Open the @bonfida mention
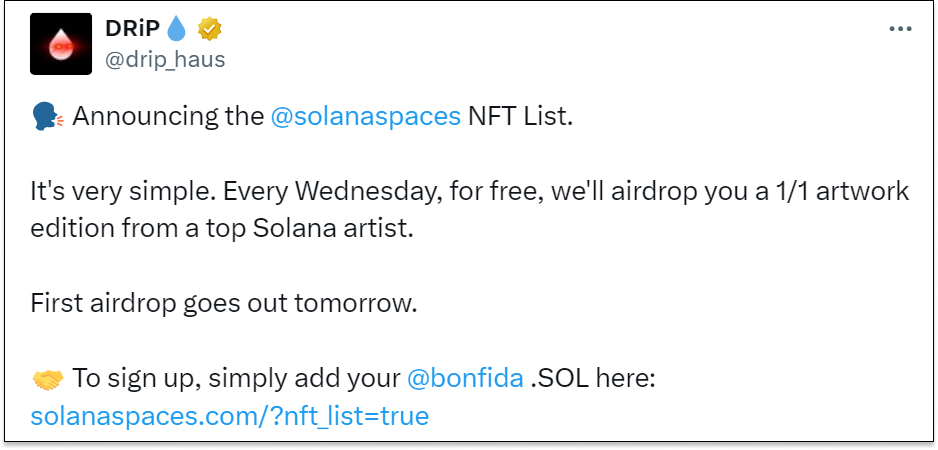The width and height of the screenshot is (938, 450). point(465,379)
